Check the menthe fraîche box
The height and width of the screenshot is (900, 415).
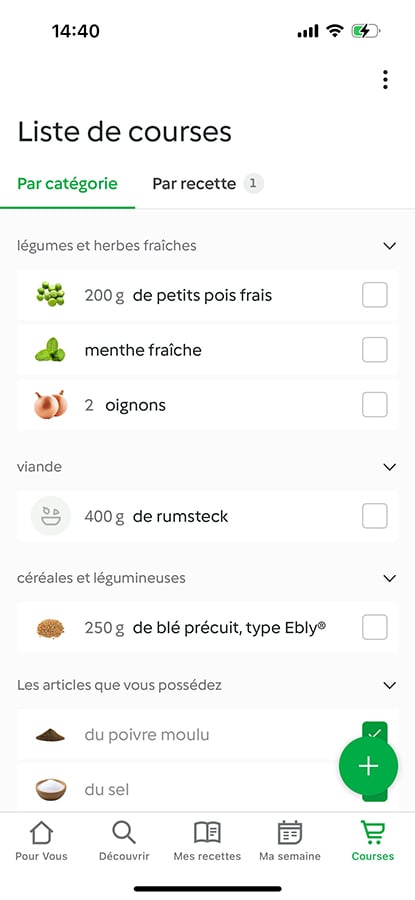[375, 350]
